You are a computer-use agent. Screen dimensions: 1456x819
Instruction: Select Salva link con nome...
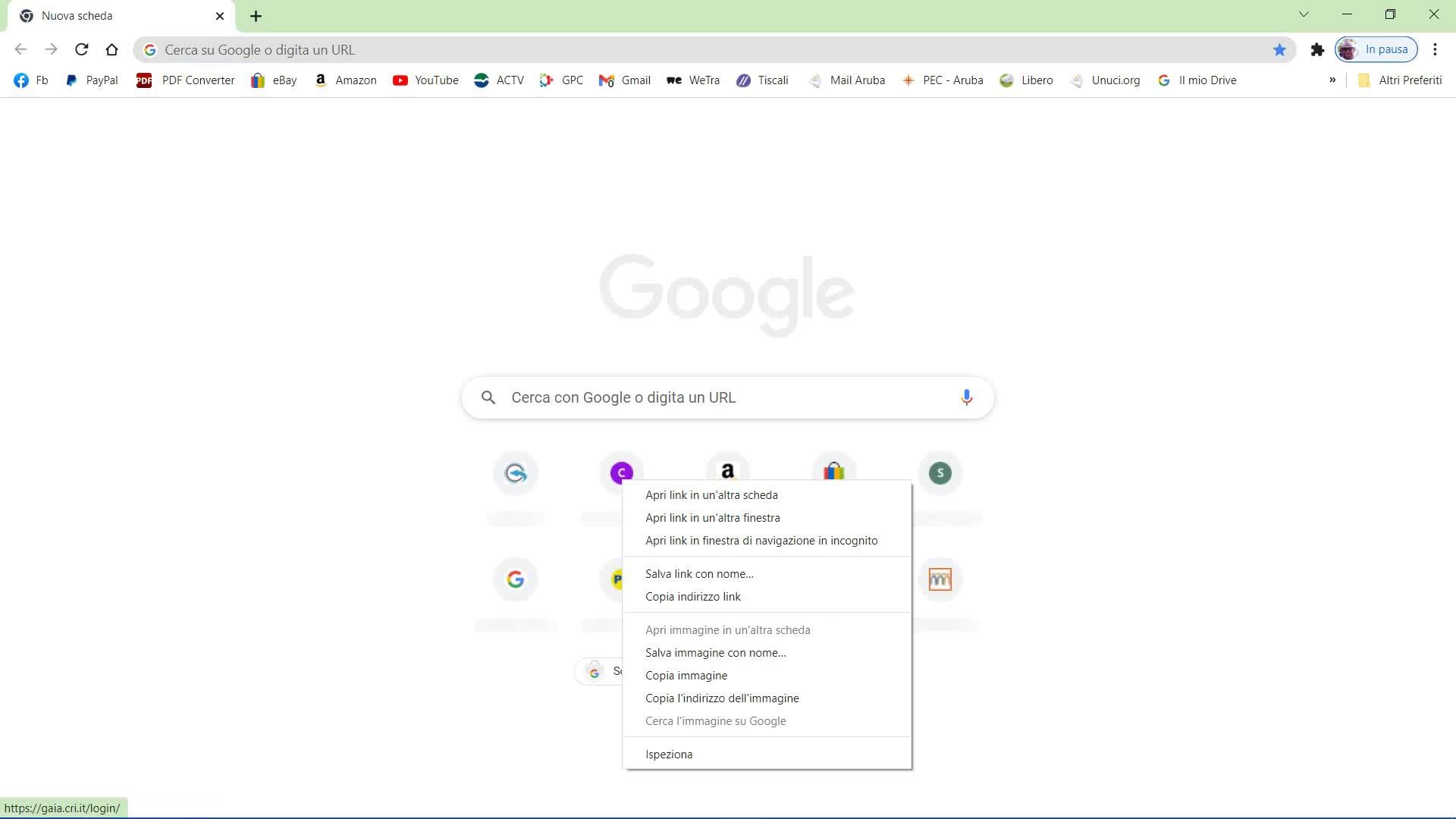click(767, 574)
